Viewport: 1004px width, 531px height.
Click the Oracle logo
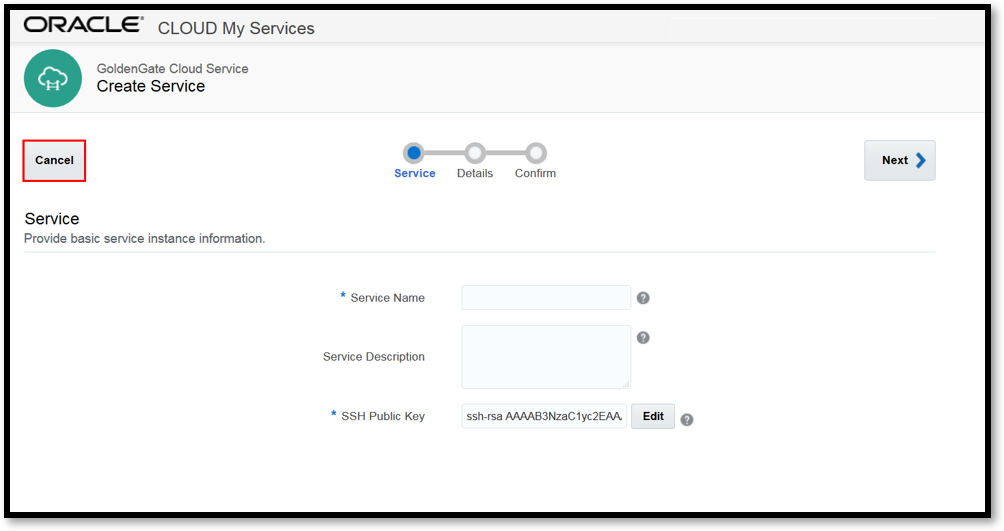click(84, 25)
